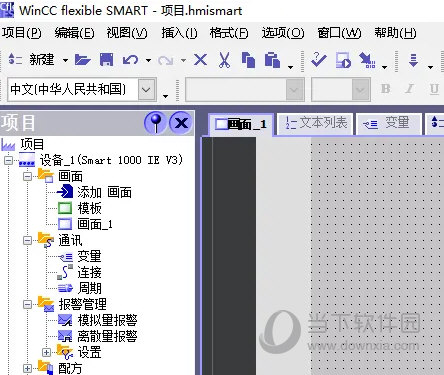This screenshot has height=375, width=444.
Task: Switch to the 变量 tab
Action: [x=388, y=124]
